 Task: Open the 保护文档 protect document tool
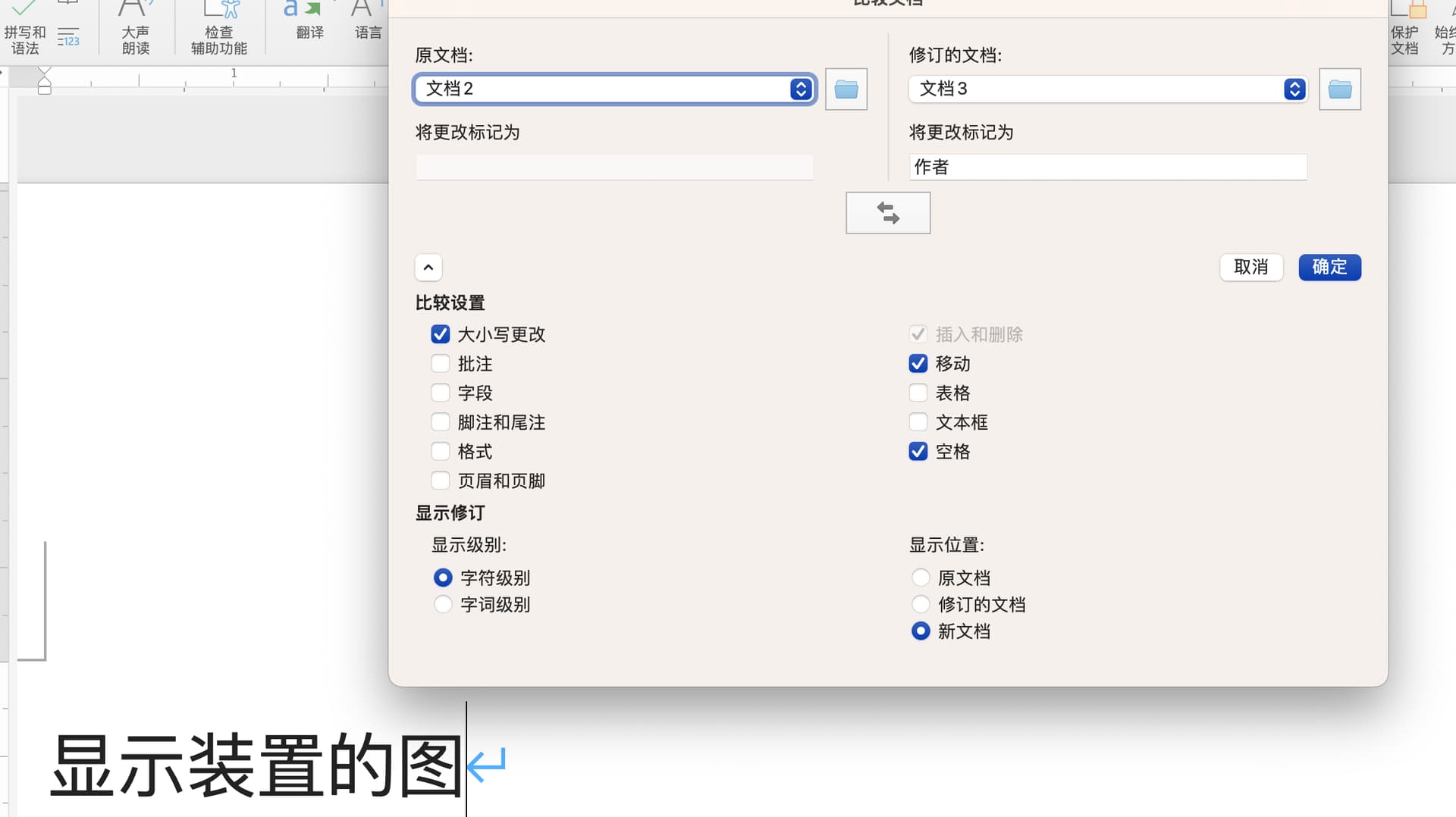[x=1404, y=30]
